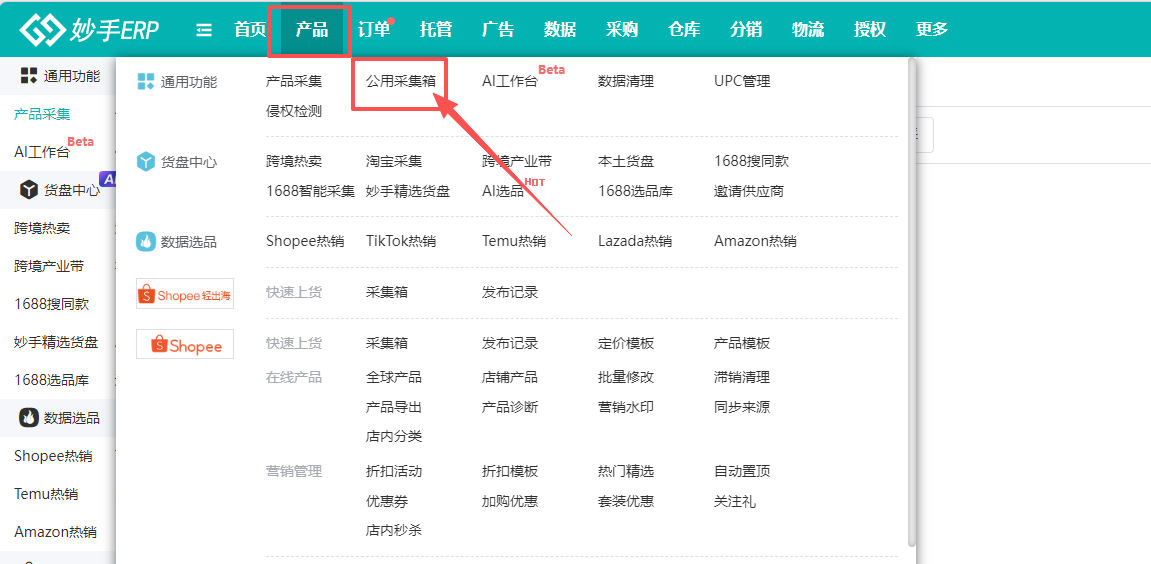Open the 物流 top menu

pyautogui.click(x=808, y=29)
